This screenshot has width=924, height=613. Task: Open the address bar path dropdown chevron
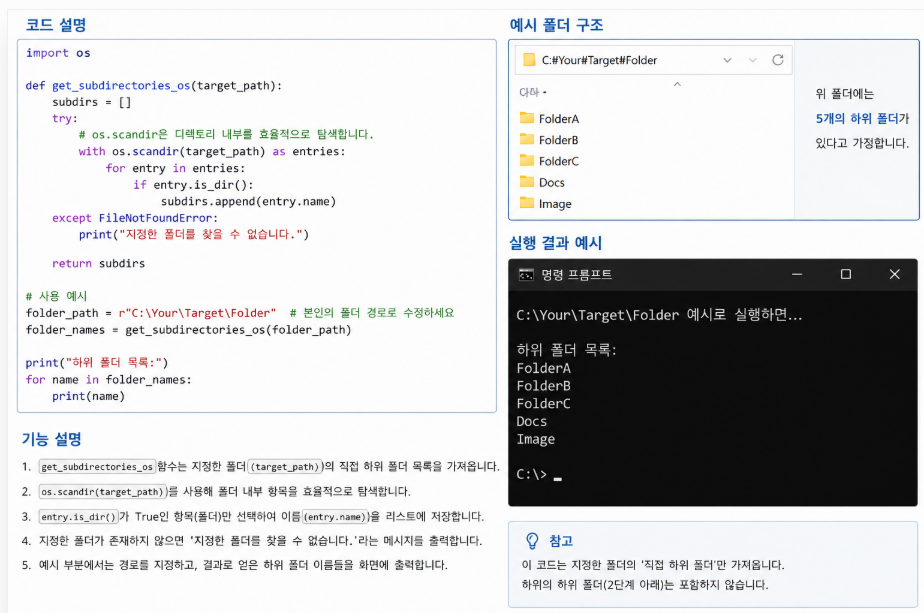[x=727, y=60]
